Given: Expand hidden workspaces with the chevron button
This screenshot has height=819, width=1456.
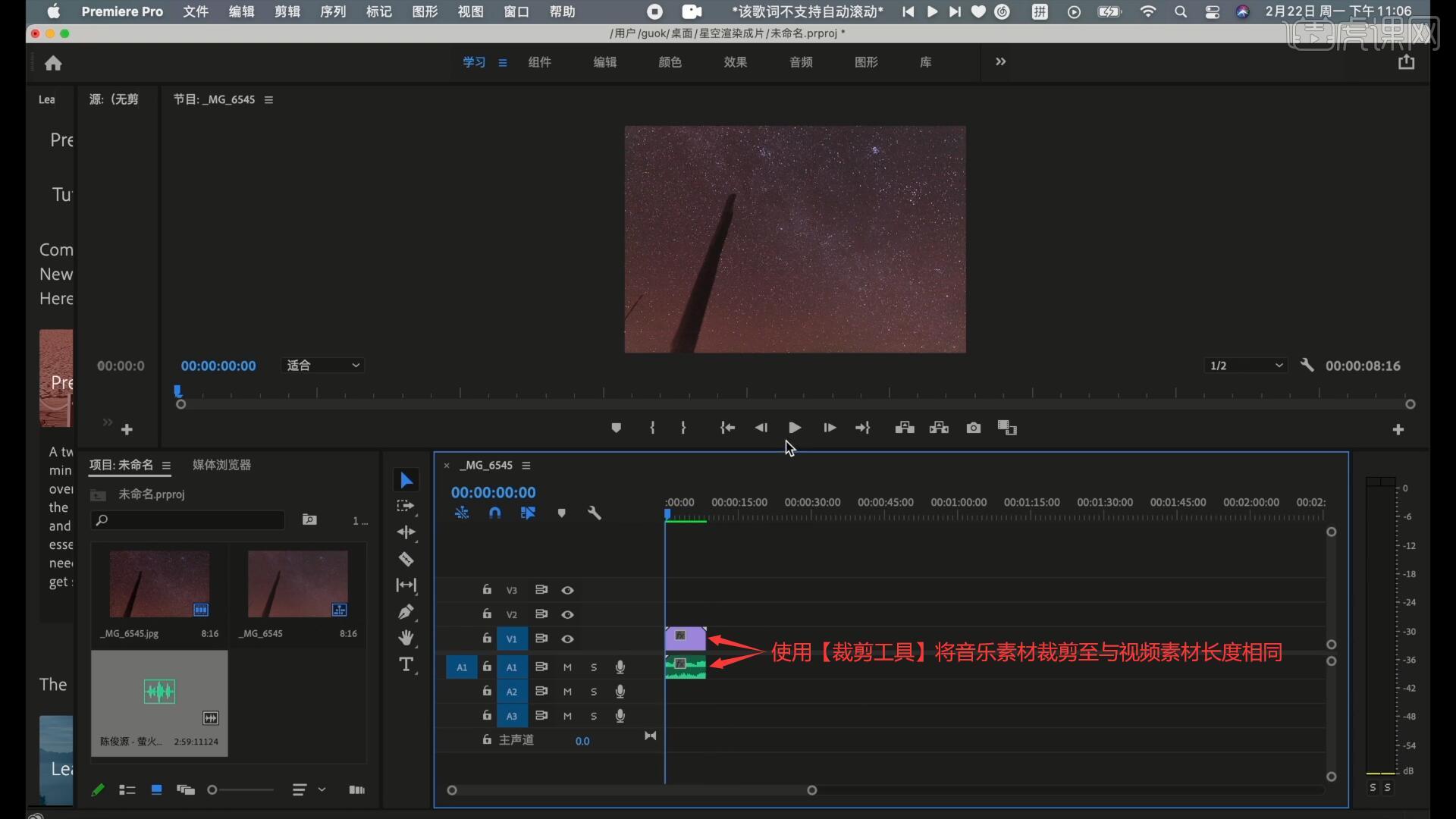Looking at the screenshot, I should coord(1000,62).
